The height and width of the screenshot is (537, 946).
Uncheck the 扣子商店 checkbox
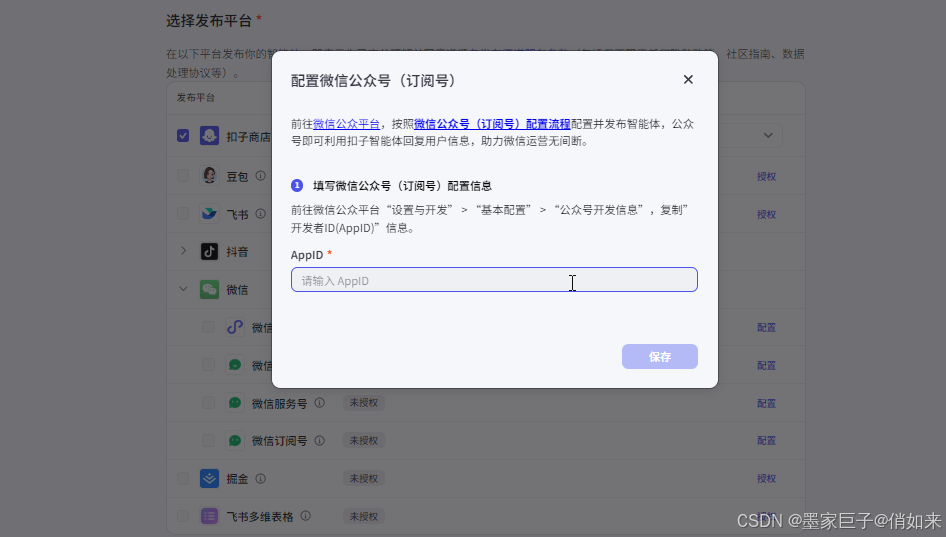(183, 135)
